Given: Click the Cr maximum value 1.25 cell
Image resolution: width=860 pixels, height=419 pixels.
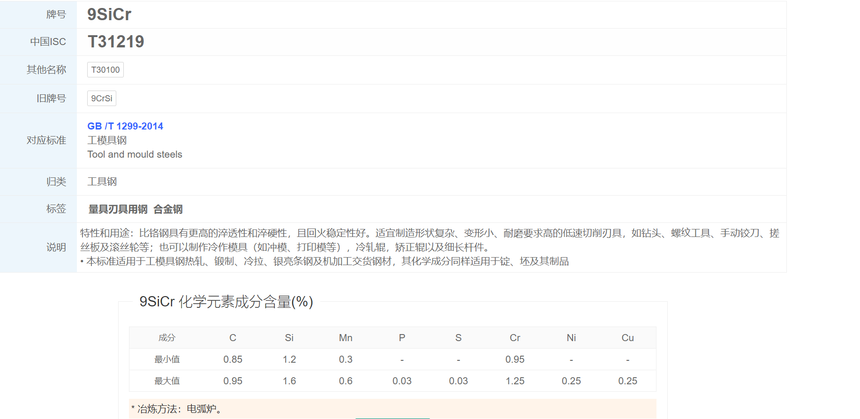Looking at the screenshot, I should coord(514,381).
